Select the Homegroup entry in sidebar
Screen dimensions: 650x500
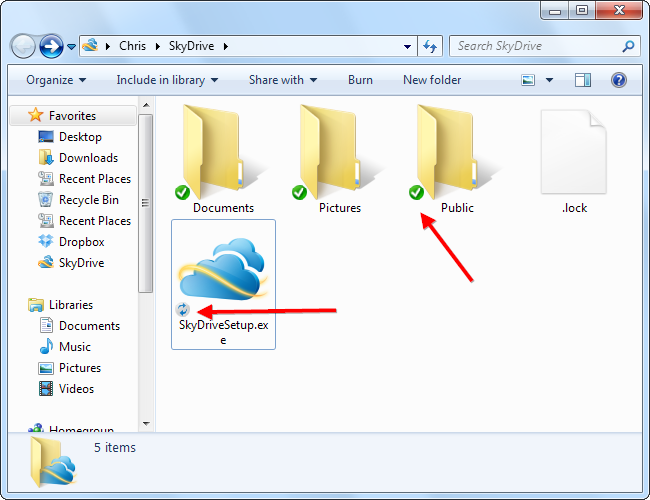81,428
